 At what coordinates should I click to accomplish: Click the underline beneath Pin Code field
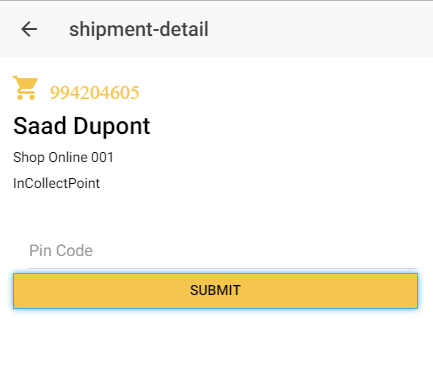tap(223, 268)
